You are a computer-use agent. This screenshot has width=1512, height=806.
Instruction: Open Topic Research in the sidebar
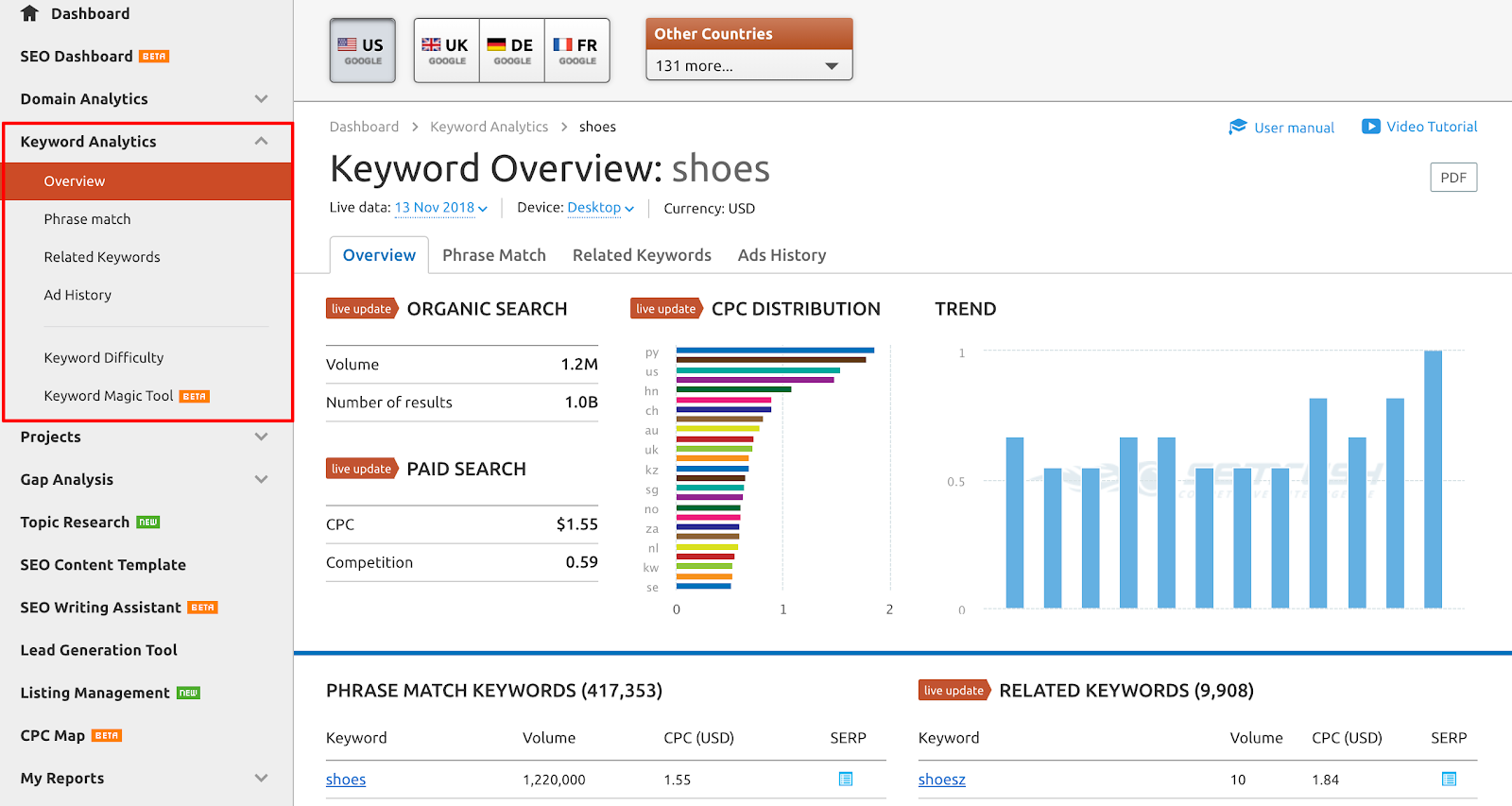pos(75,523)
